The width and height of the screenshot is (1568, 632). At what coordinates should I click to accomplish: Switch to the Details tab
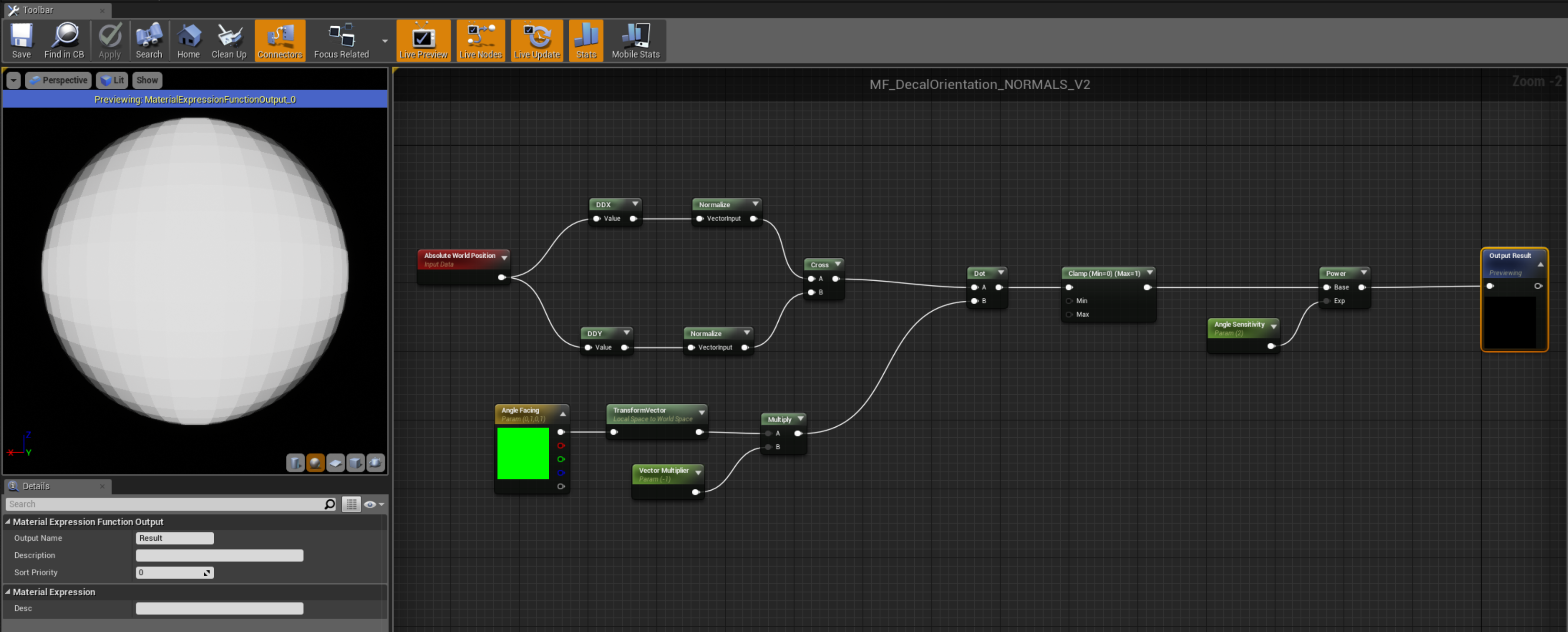[x=35, y=486]
